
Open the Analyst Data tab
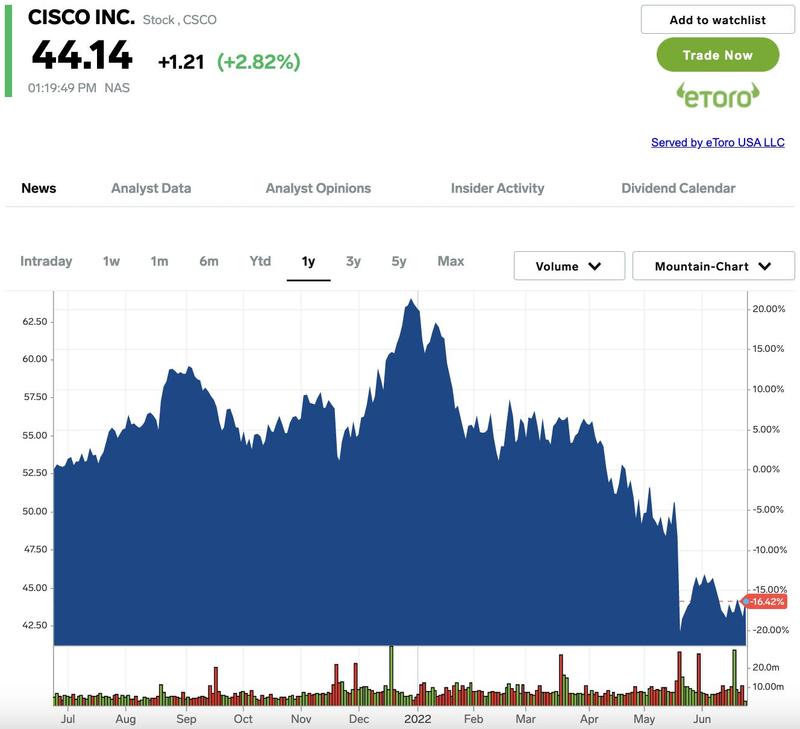(x=151, y=188)
